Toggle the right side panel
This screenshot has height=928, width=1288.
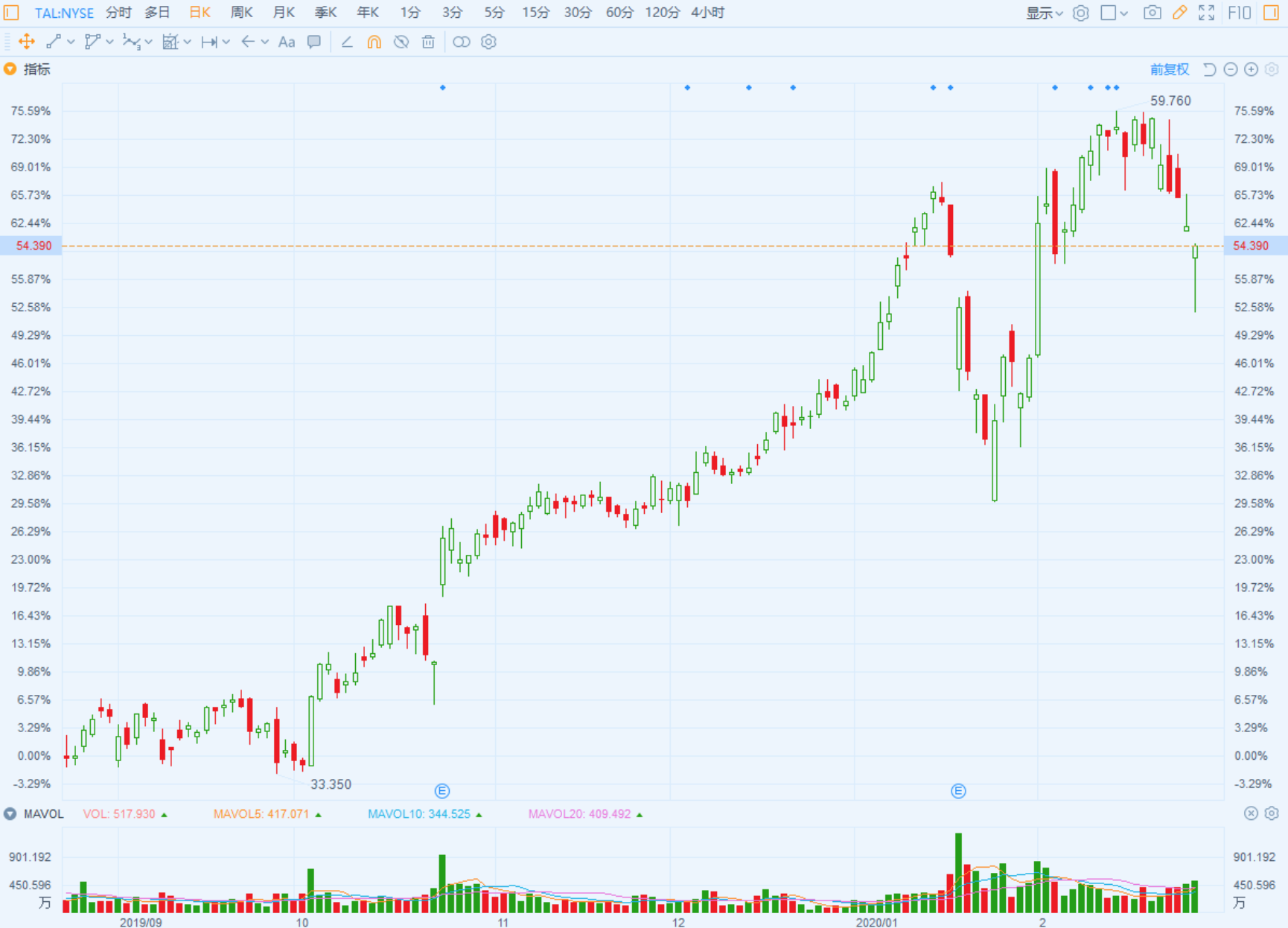point(1272,13)
